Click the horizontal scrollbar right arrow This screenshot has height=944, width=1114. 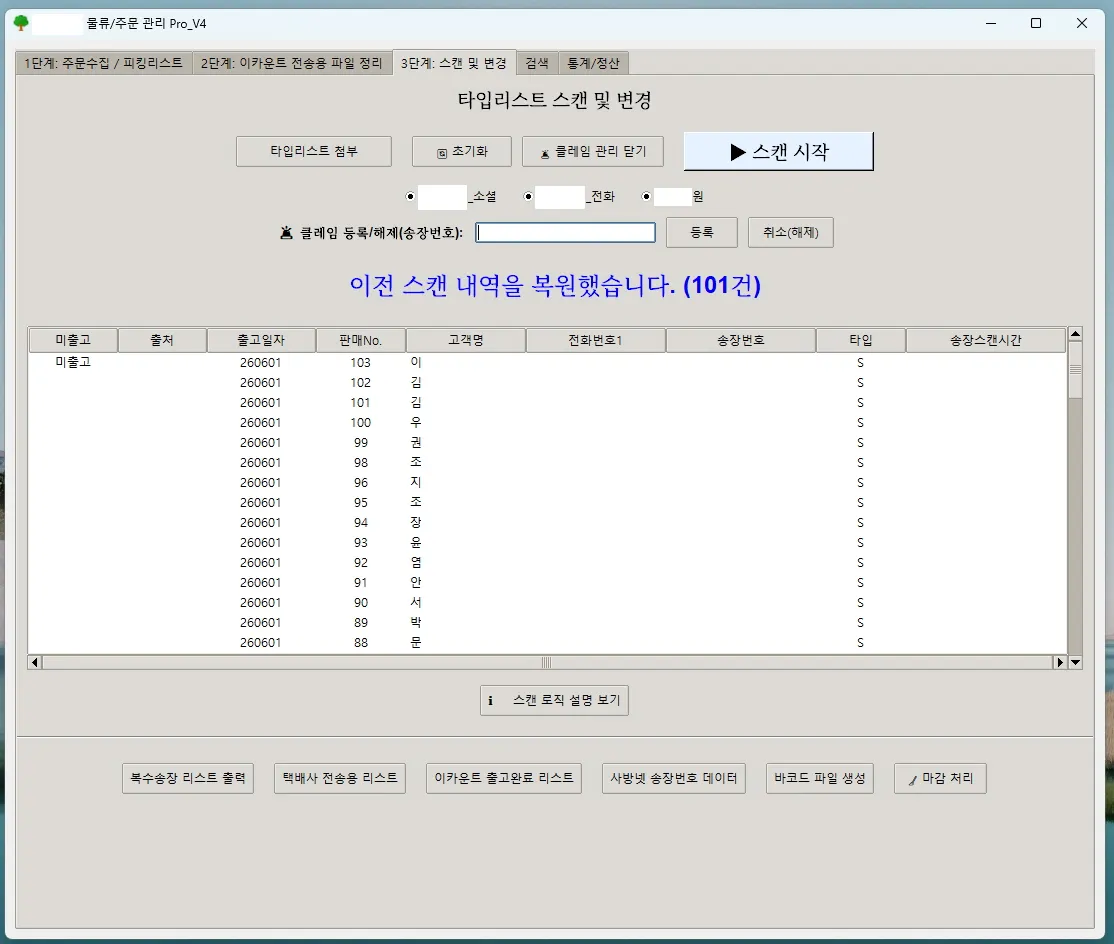pyautogui.click(x=1059, y=663)
